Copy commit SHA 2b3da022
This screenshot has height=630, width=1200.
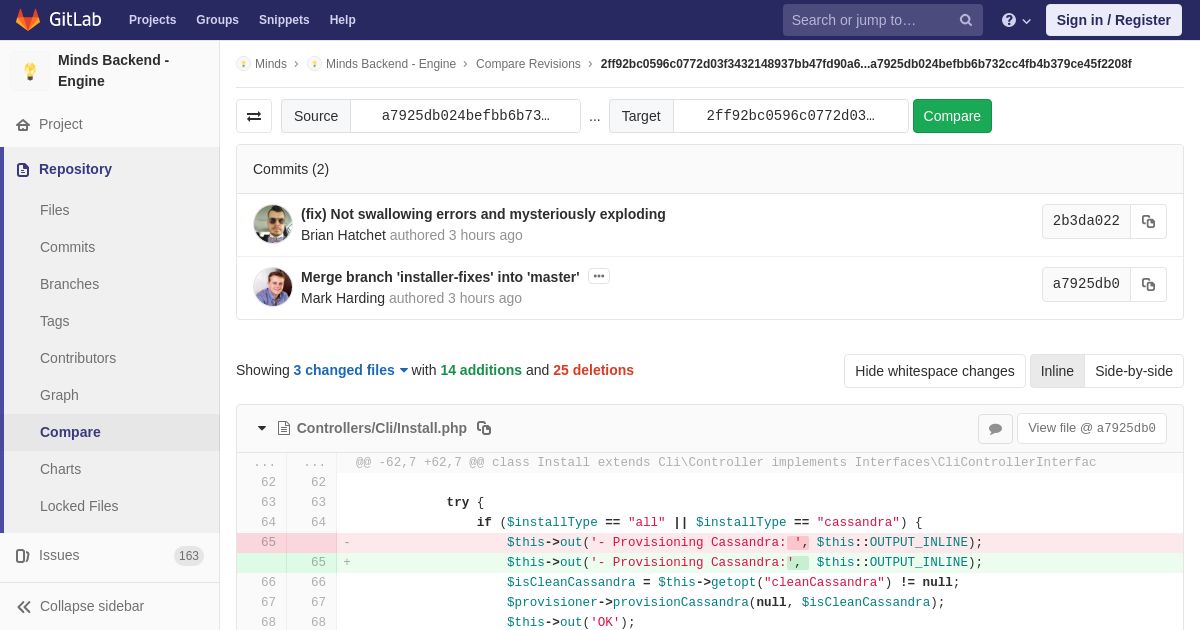click(1148, 222)
